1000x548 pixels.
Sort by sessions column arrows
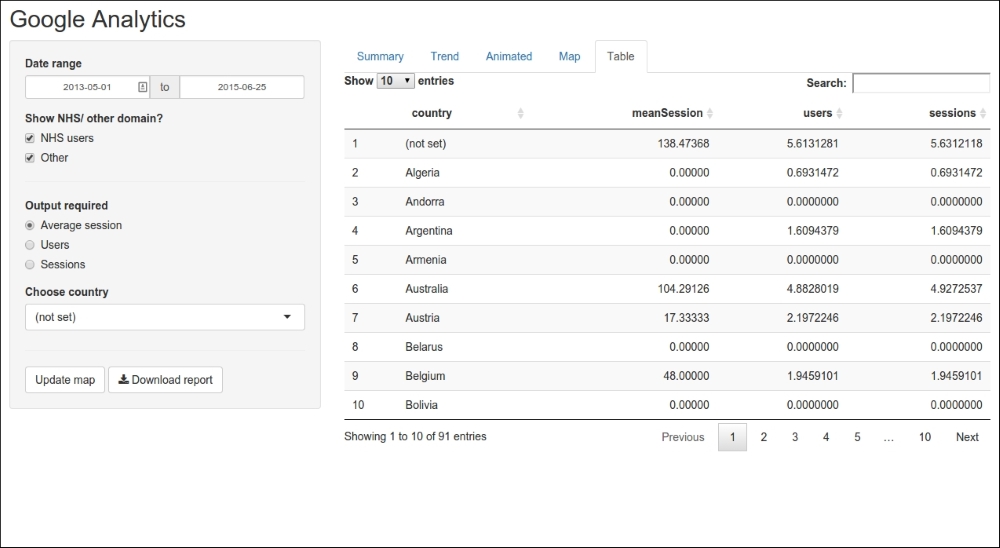coord(983,114)
